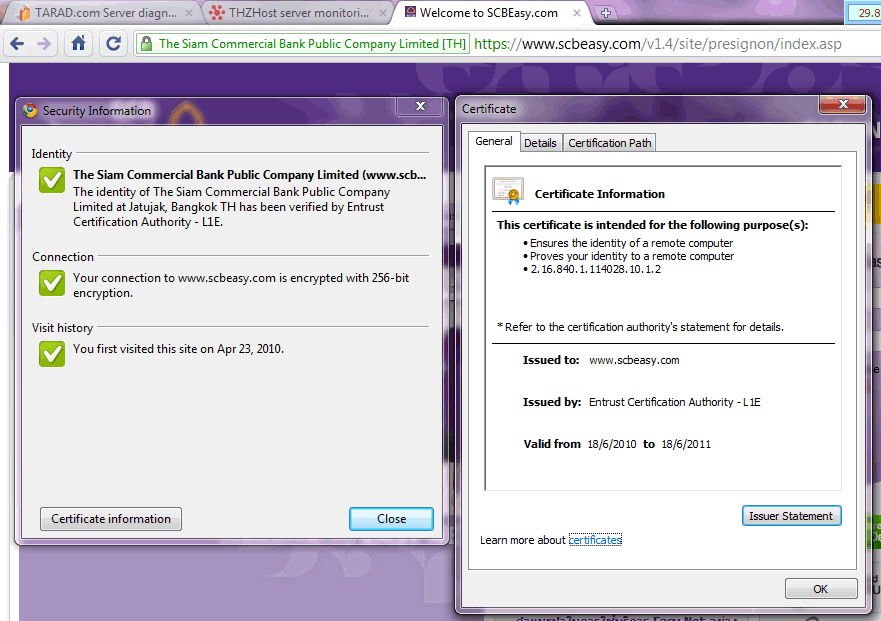The height and width of the screenshot is (621, 881).
Task: Click the bold Siam Commercial Bank identity heading
Action: [x=249, y=175]
